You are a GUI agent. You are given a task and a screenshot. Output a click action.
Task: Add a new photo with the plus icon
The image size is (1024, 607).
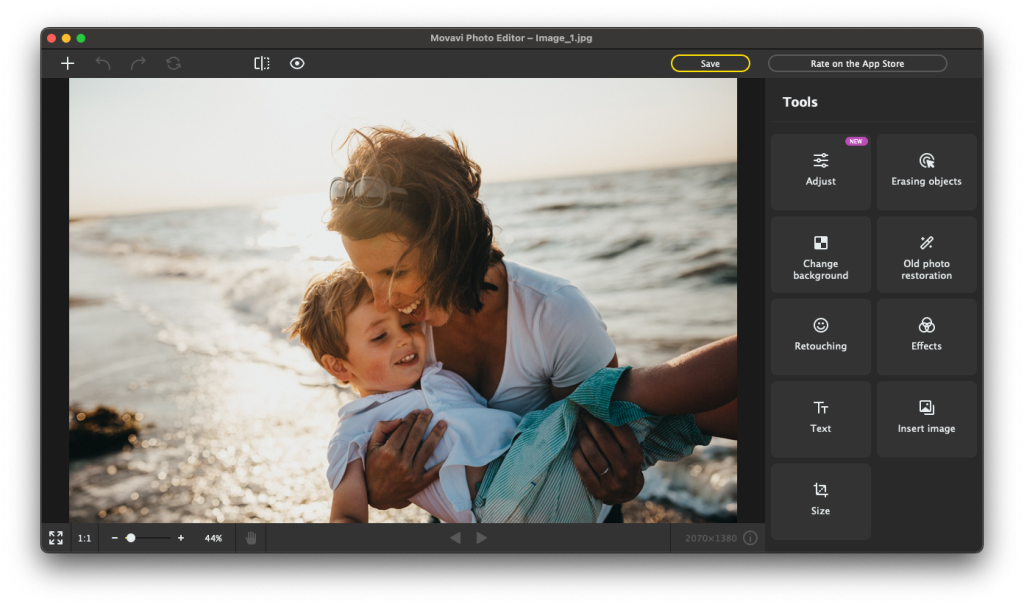click(x=67, y=63)
